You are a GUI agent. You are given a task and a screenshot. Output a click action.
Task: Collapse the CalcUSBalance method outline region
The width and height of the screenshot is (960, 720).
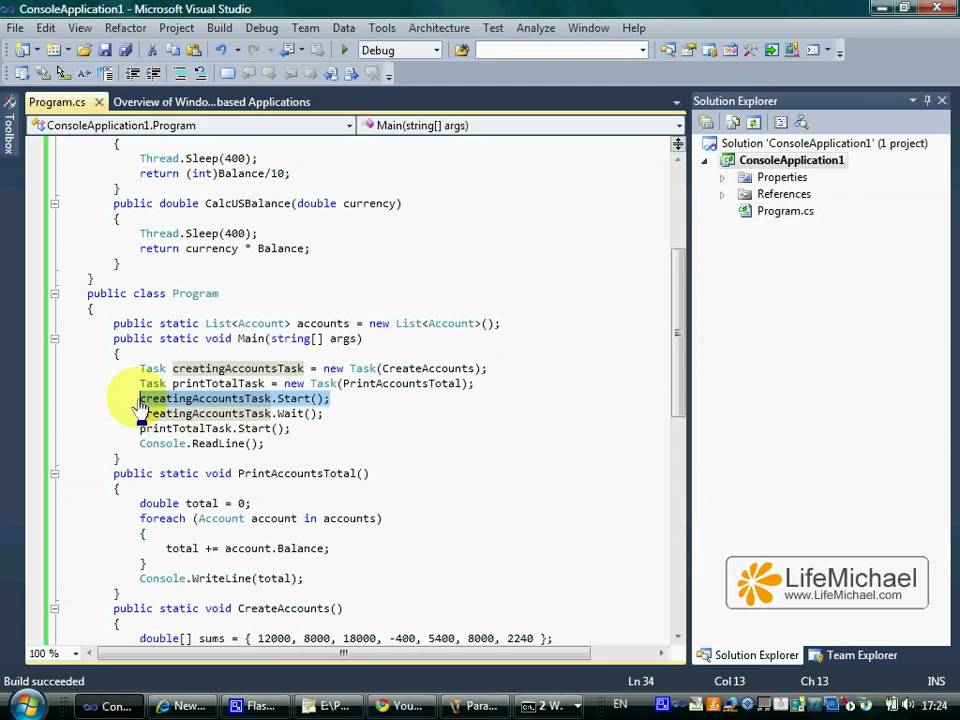54,203
